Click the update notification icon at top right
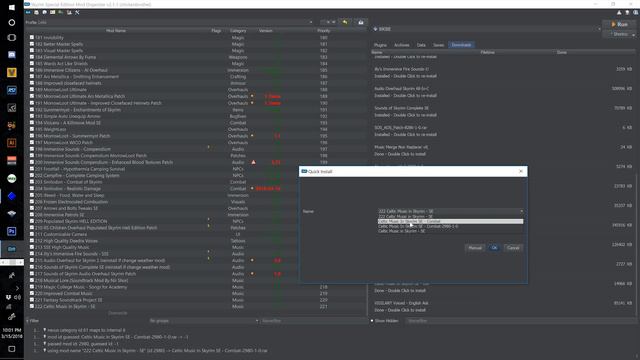 tap(627, 13)
